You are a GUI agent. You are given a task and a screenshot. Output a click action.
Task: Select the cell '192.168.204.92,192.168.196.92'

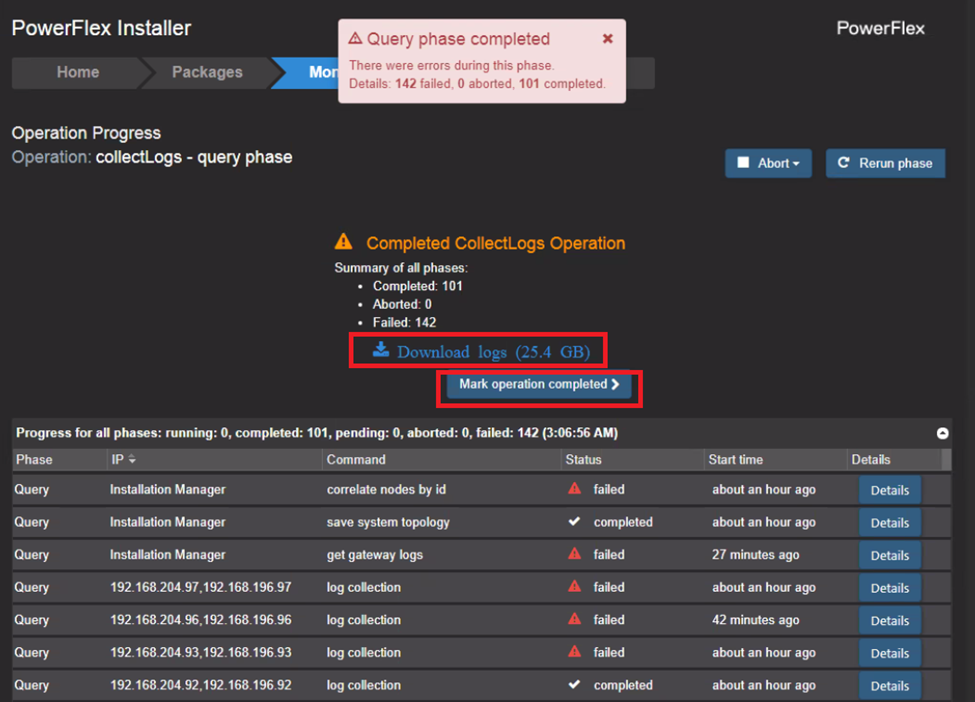point(201,685)
